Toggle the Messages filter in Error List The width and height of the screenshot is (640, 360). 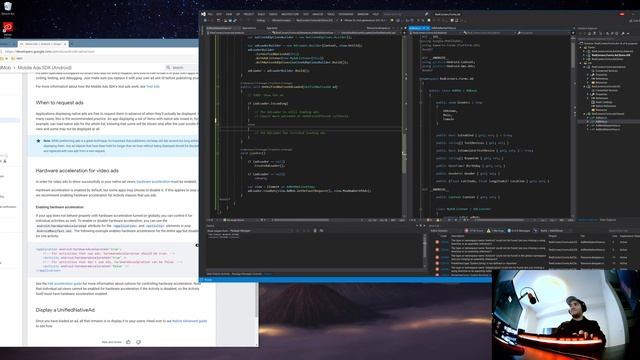519,231
